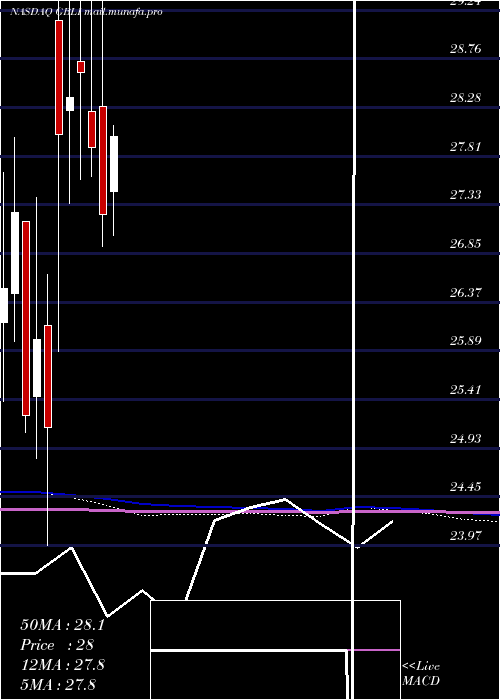500x700 pixels.
Task: Click the 24.93 price axis label
Action: (x=466, y=438)
